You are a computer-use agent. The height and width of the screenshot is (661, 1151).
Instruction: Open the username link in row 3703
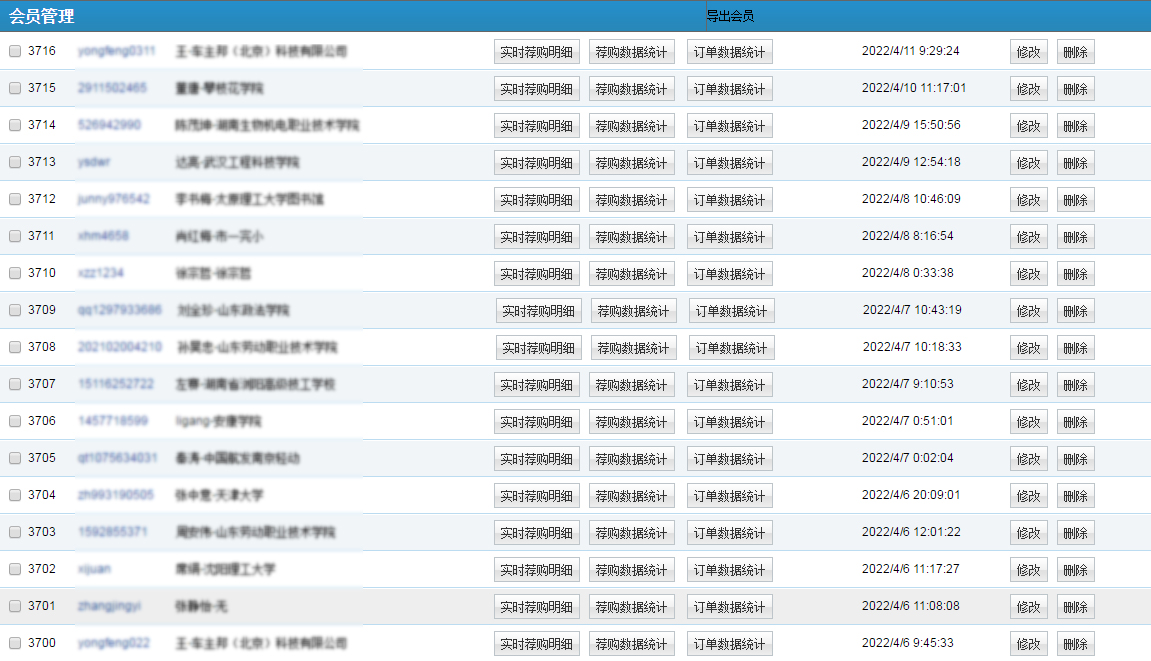pos(113,532)
